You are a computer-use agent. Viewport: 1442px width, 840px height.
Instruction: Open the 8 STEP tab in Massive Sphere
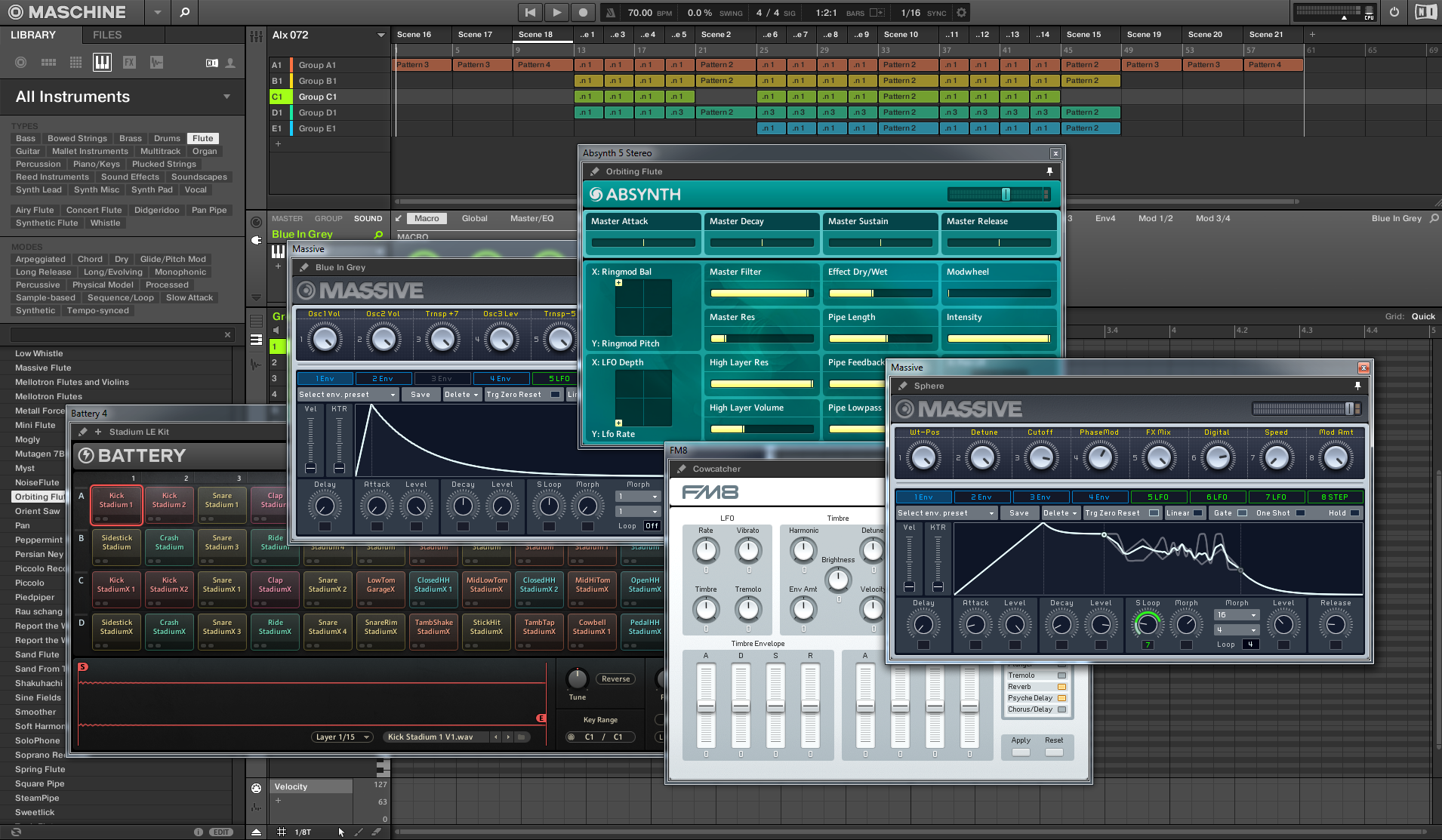coord(1335,497)
